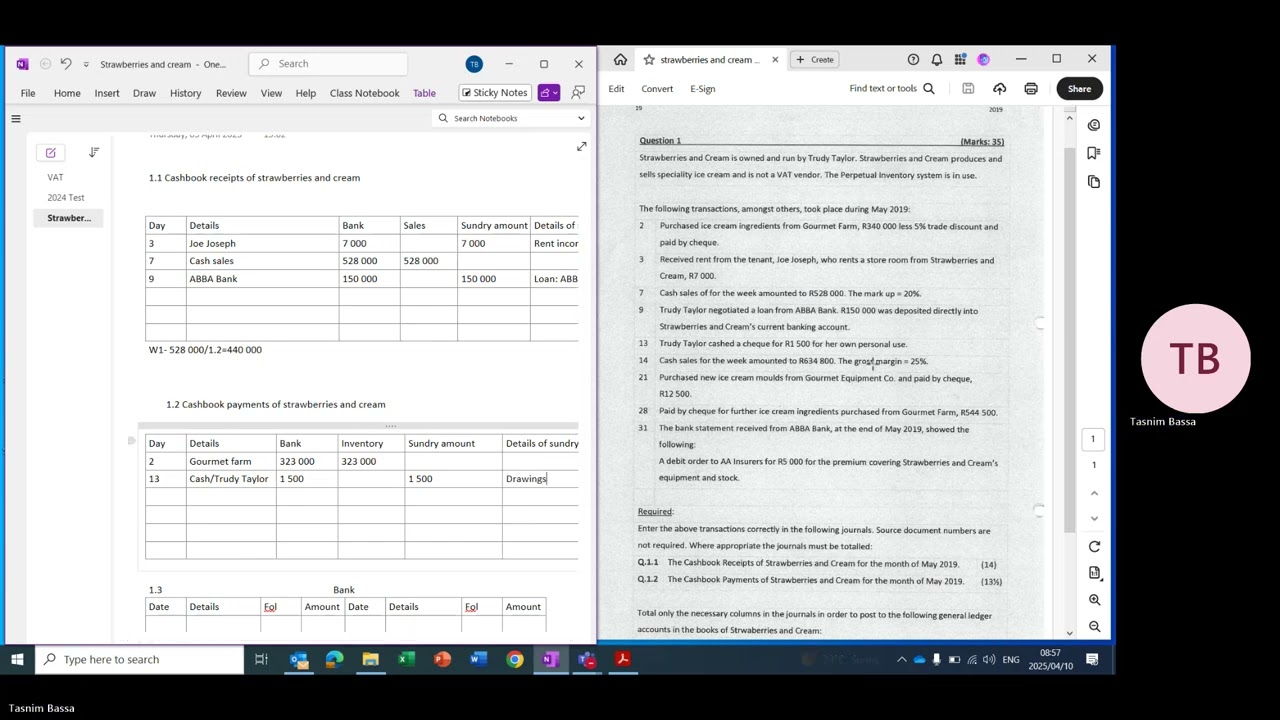Switch to the Home ribbon tab
1280x720 pixels.
point(67,93)
